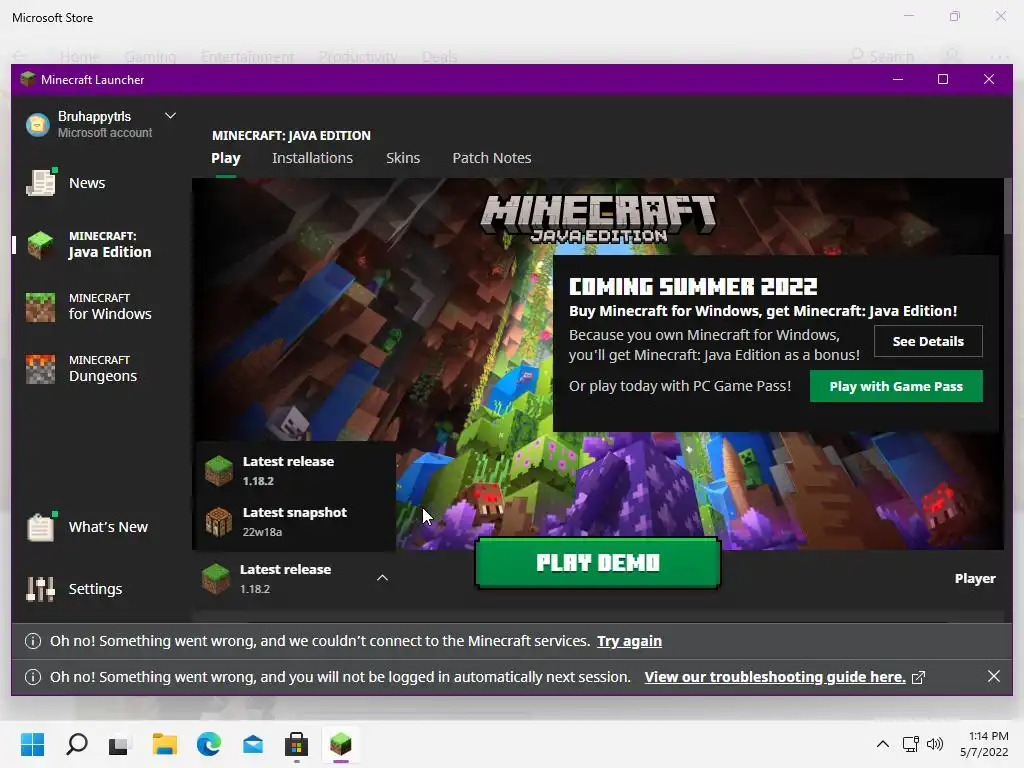1024x768 pixels.
Task: Open the News section icon
Action: pos(41,182)
